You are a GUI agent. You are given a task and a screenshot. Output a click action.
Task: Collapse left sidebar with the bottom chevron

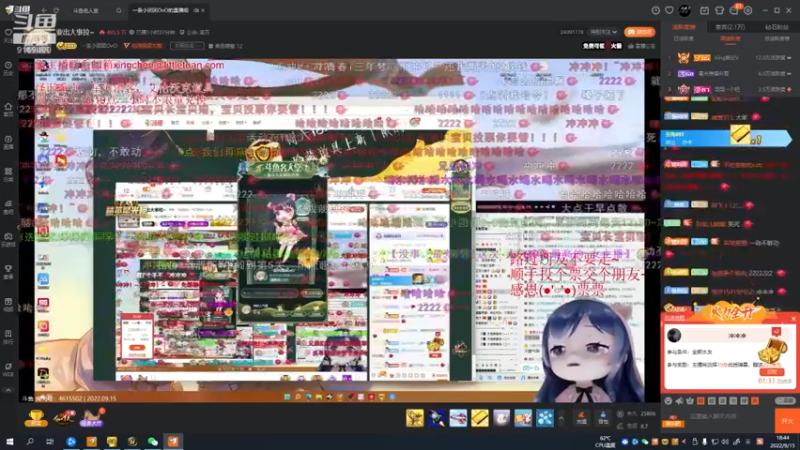click(8, 390)
